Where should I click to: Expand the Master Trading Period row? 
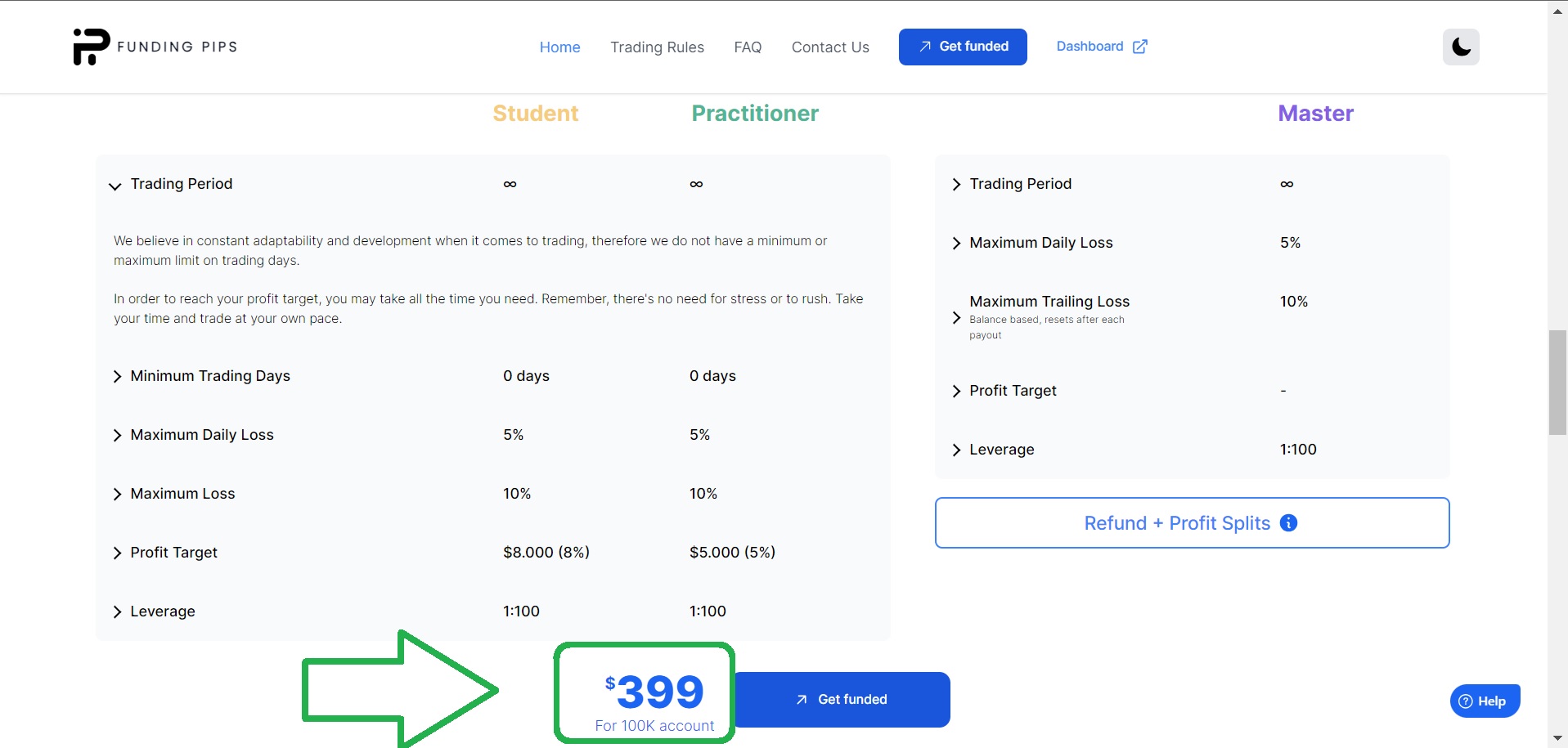click(956, 185)
